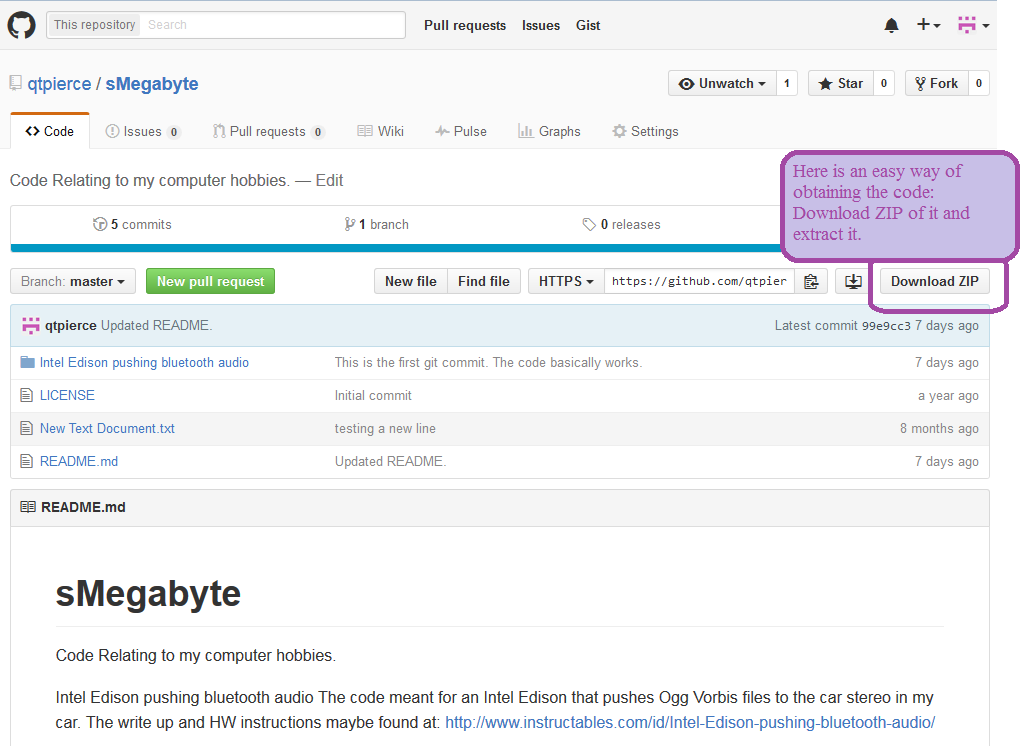The image size is (1024, 746).
Task: Click the New pull request button
Action: point(210,282)
